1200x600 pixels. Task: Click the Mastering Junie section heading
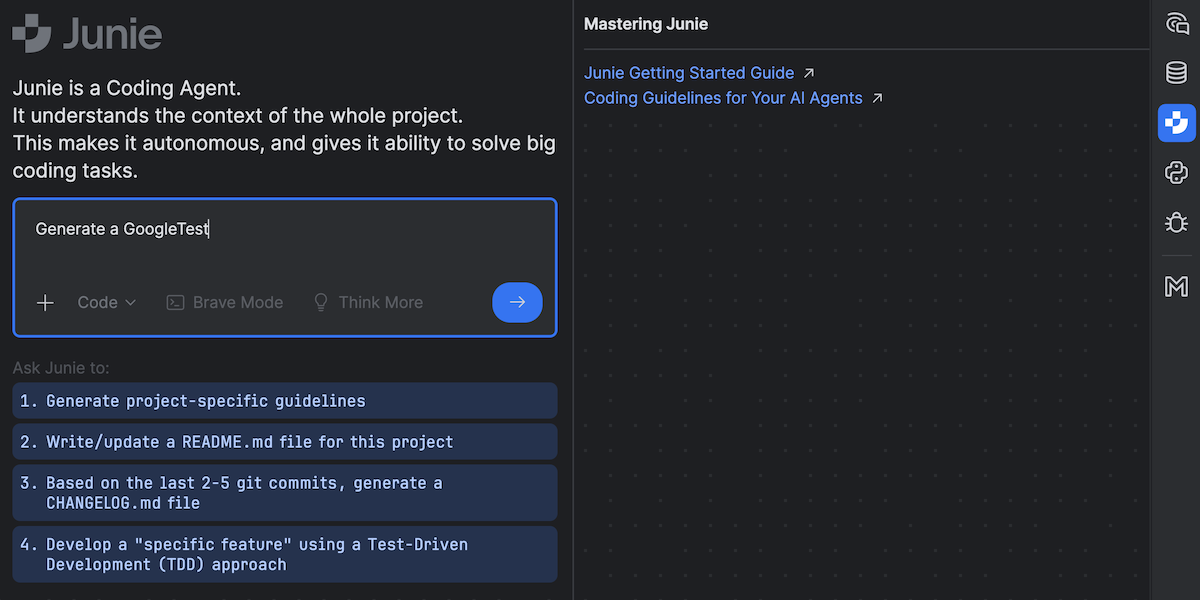click(x=646, y=24)
